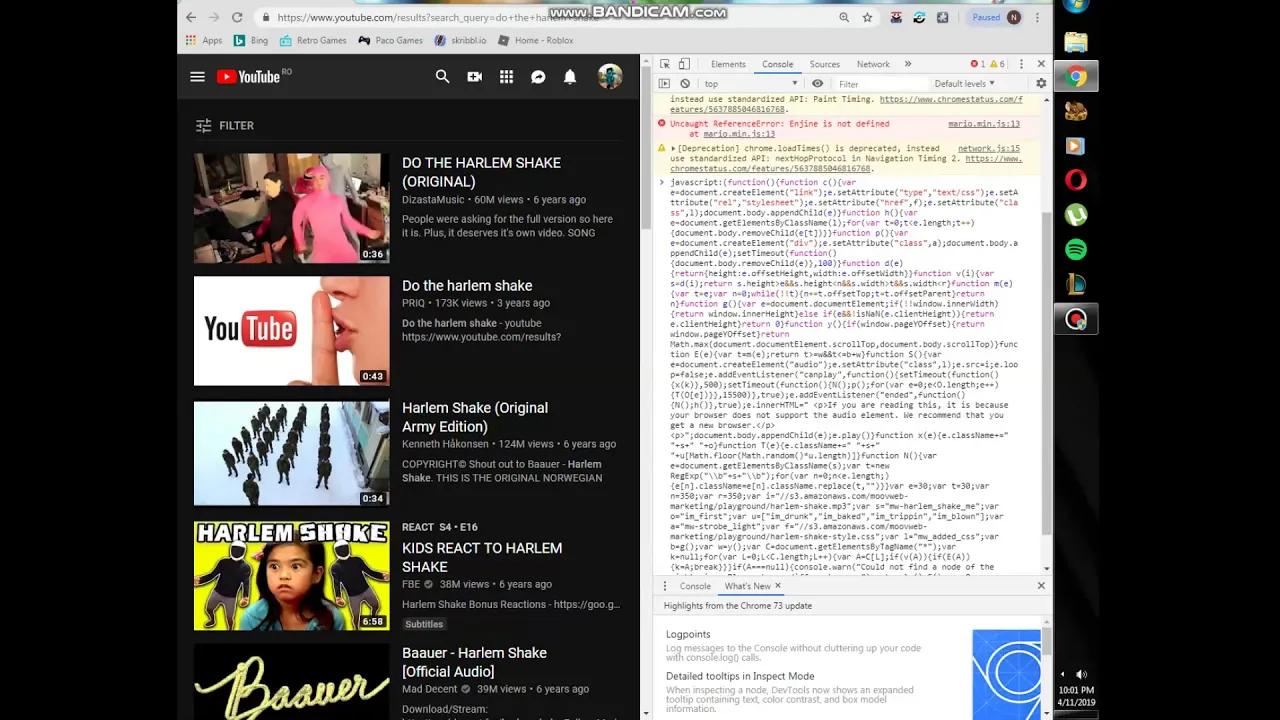1280x720 pixels.
Task: Open mario.min.js:13 source link on right
Action: (x=984, y=124)
